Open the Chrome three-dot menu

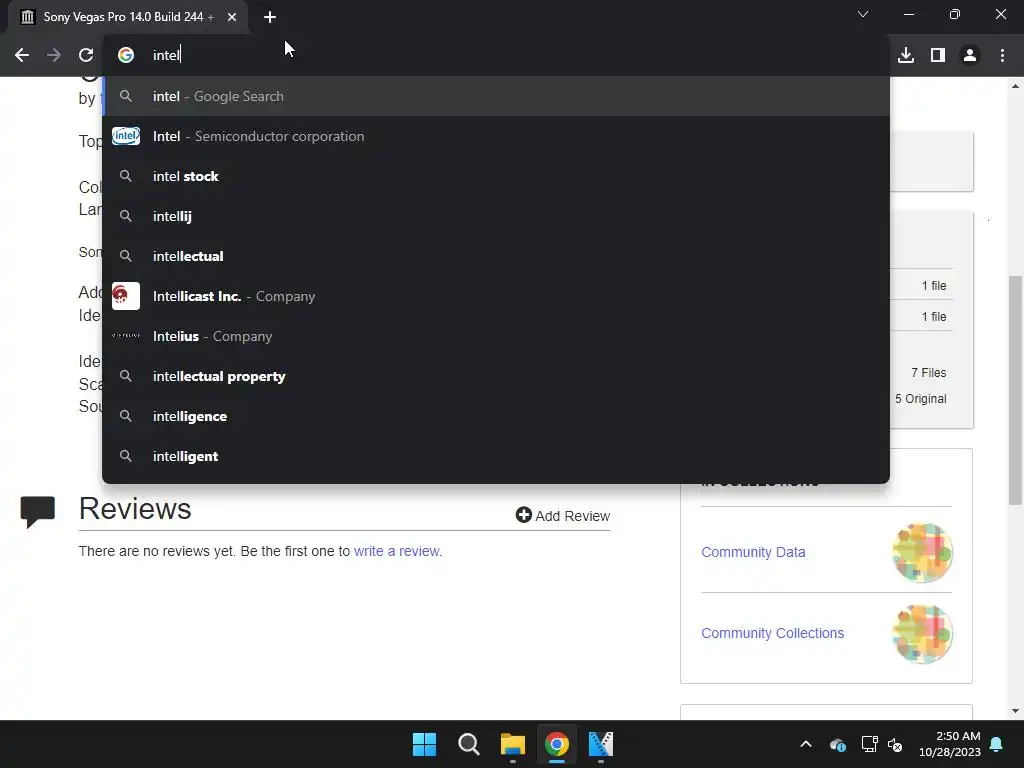click(x=1002, y=56)
